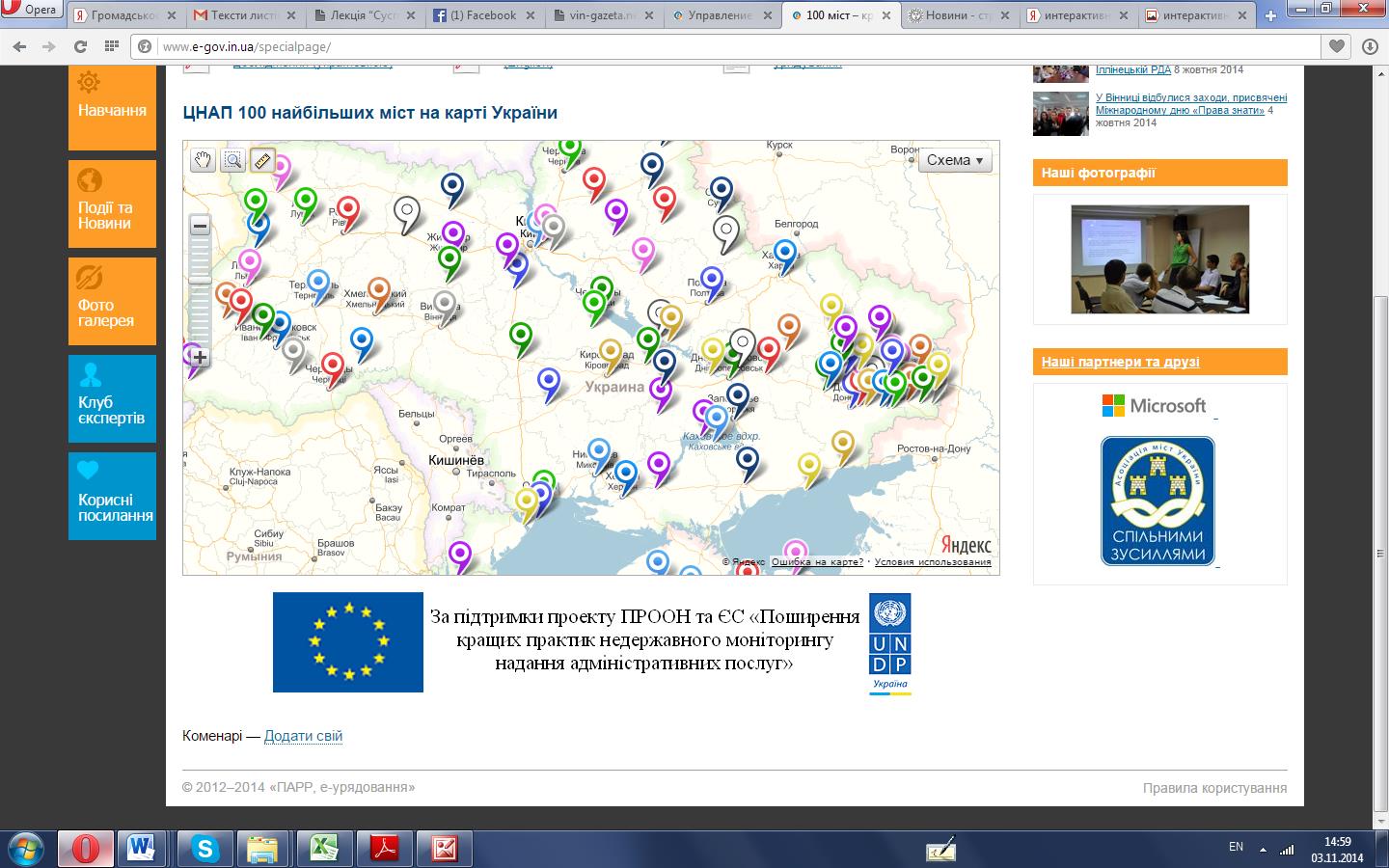Click the Додати свій comment link
Screen dimensions: 1389x868
point(303,736)
